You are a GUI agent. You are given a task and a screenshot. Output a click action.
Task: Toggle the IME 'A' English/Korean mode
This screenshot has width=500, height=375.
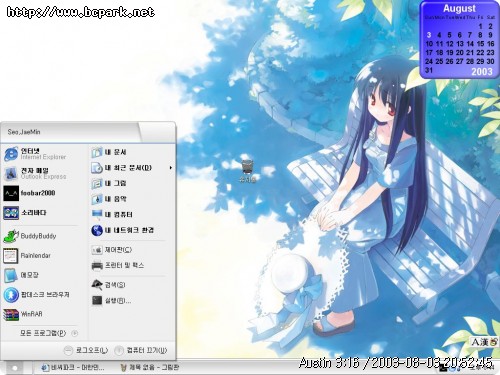coord(475,342)
